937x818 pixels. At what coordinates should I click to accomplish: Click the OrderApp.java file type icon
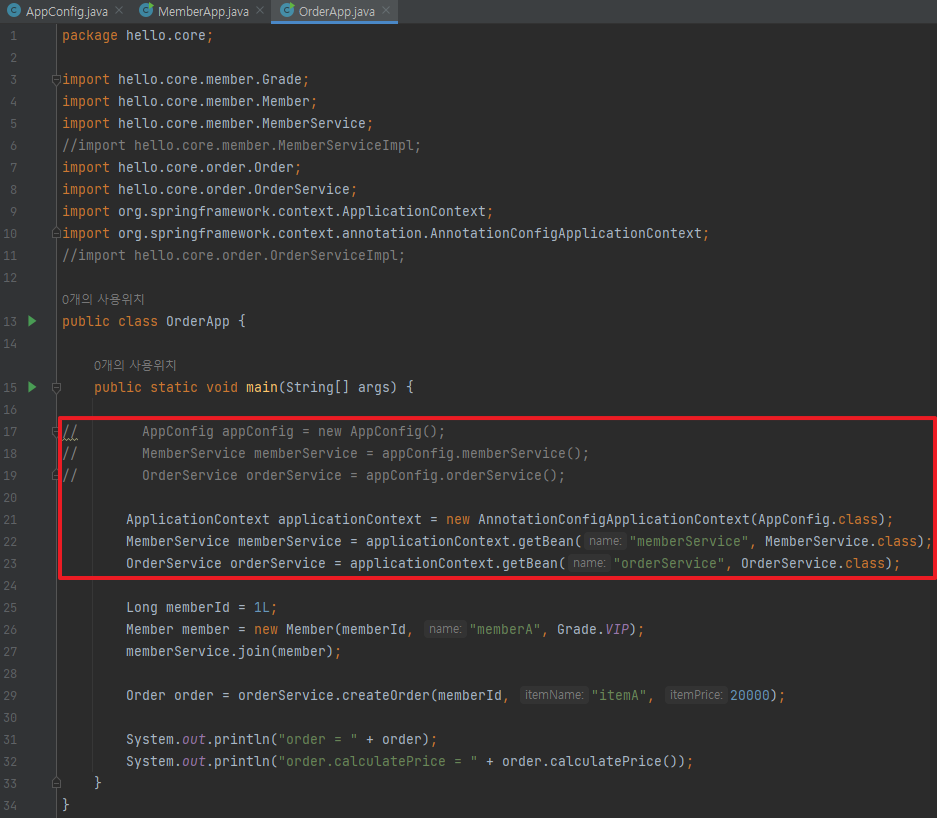point(287,10)
